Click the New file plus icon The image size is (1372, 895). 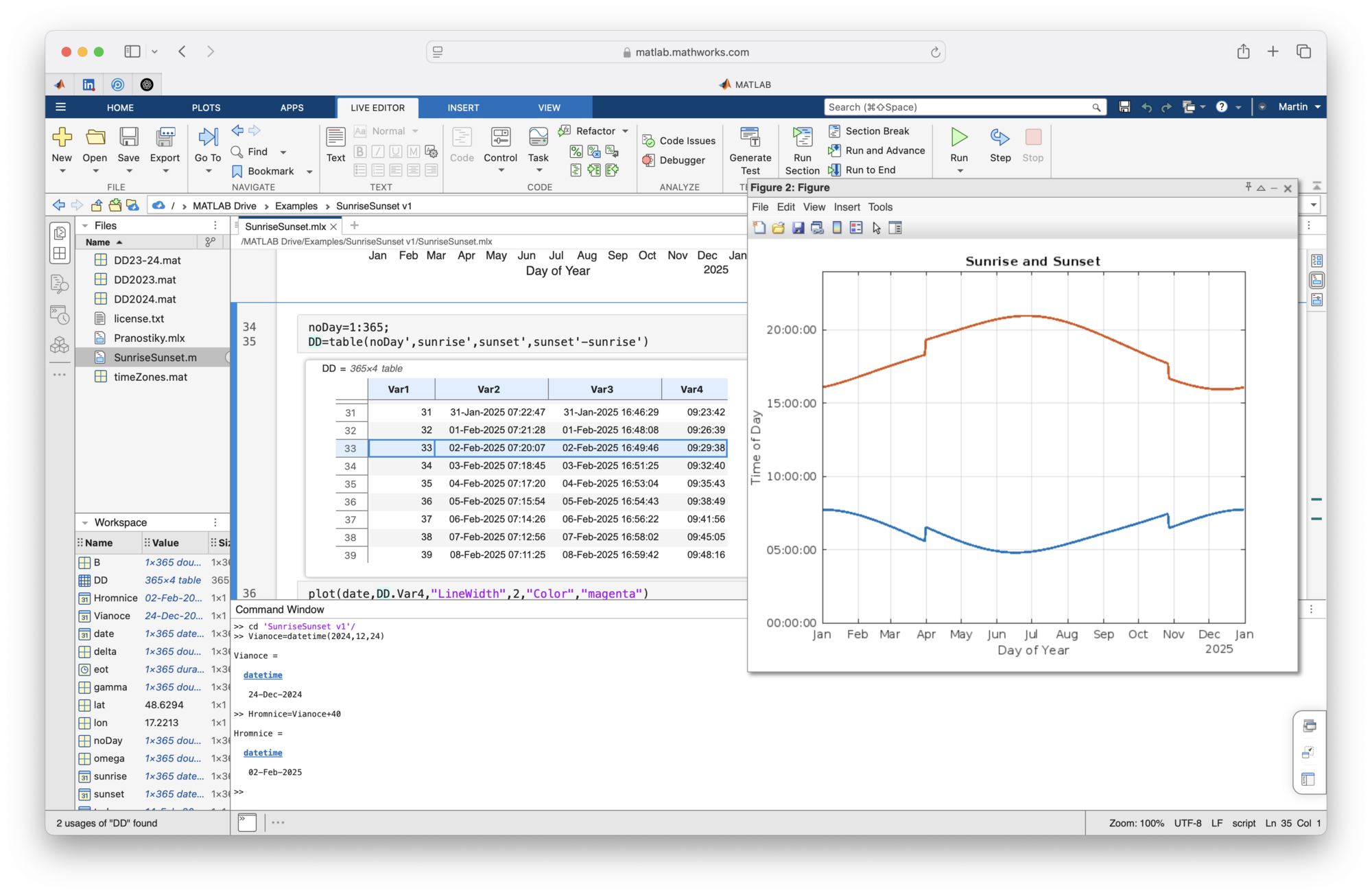[x=62, y=137]
